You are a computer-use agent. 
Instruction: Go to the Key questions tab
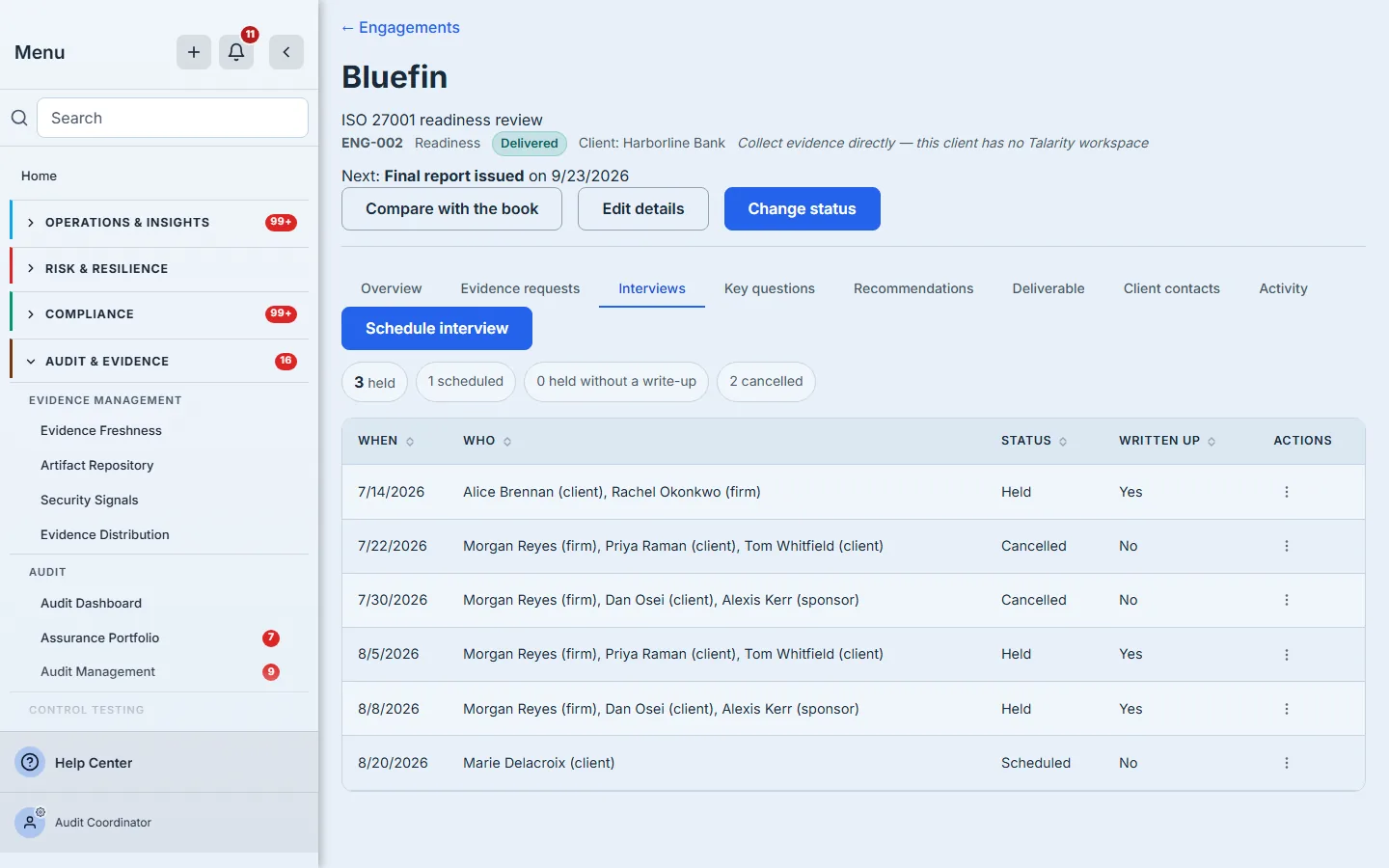pyautogui.click(x=770, y=288)
